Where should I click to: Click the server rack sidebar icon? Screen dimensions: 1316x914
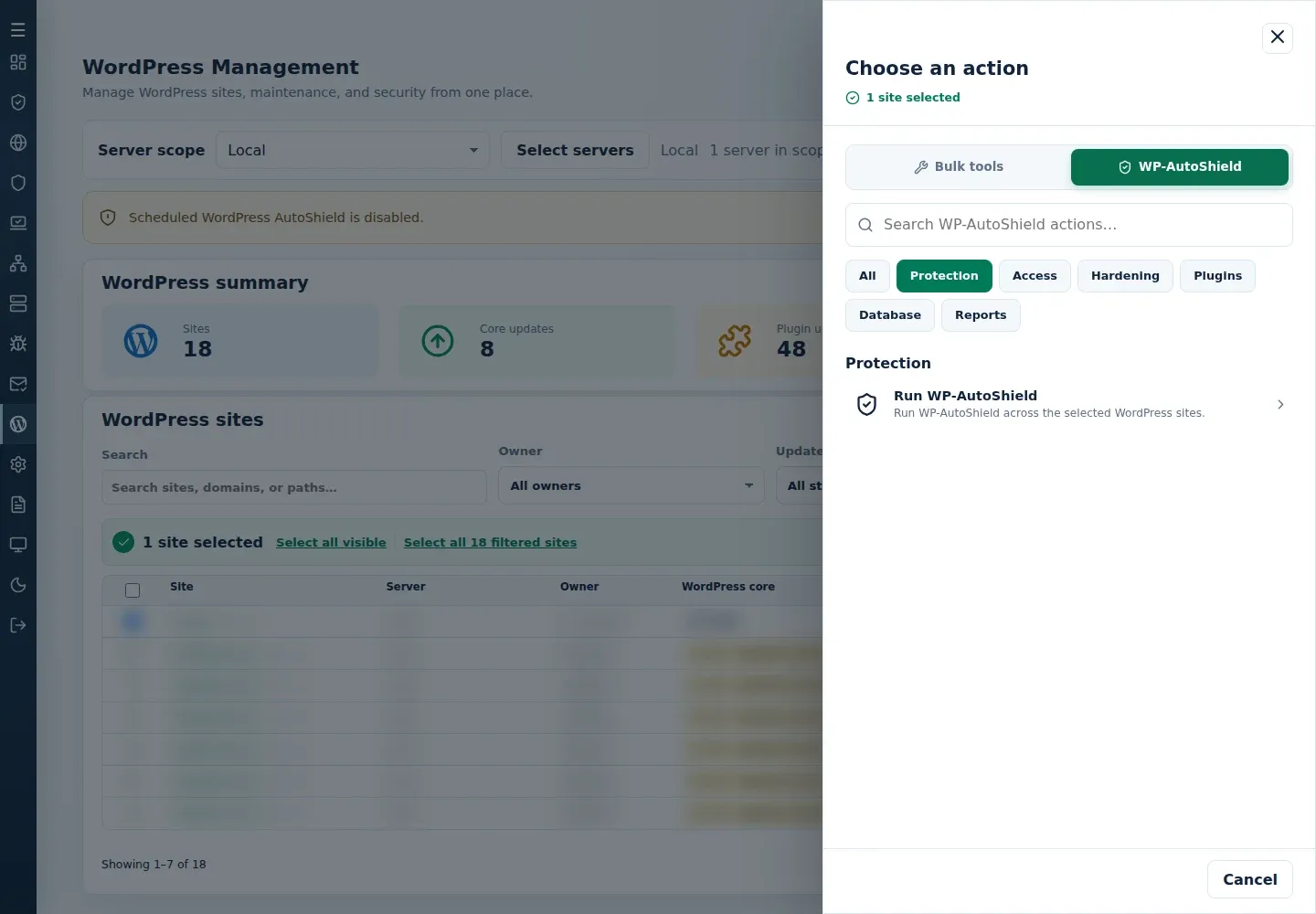pyautogui.click(x=18, y=303)
